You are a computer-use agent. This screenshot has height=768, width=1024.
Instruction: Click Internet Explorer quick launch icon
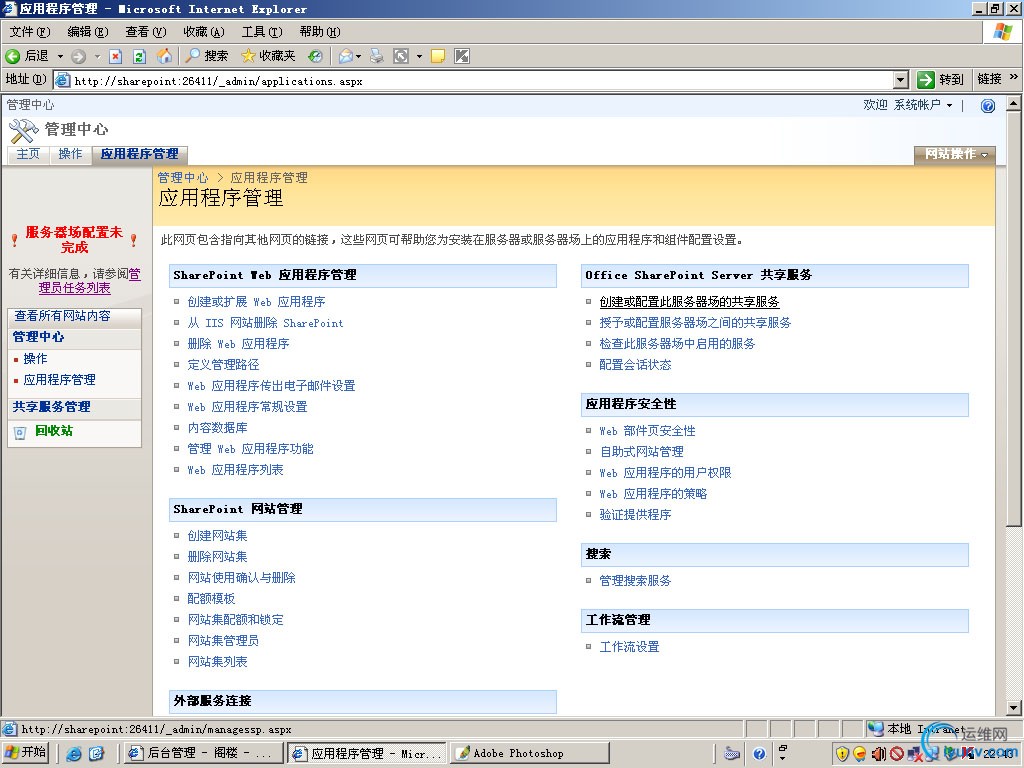74,754
